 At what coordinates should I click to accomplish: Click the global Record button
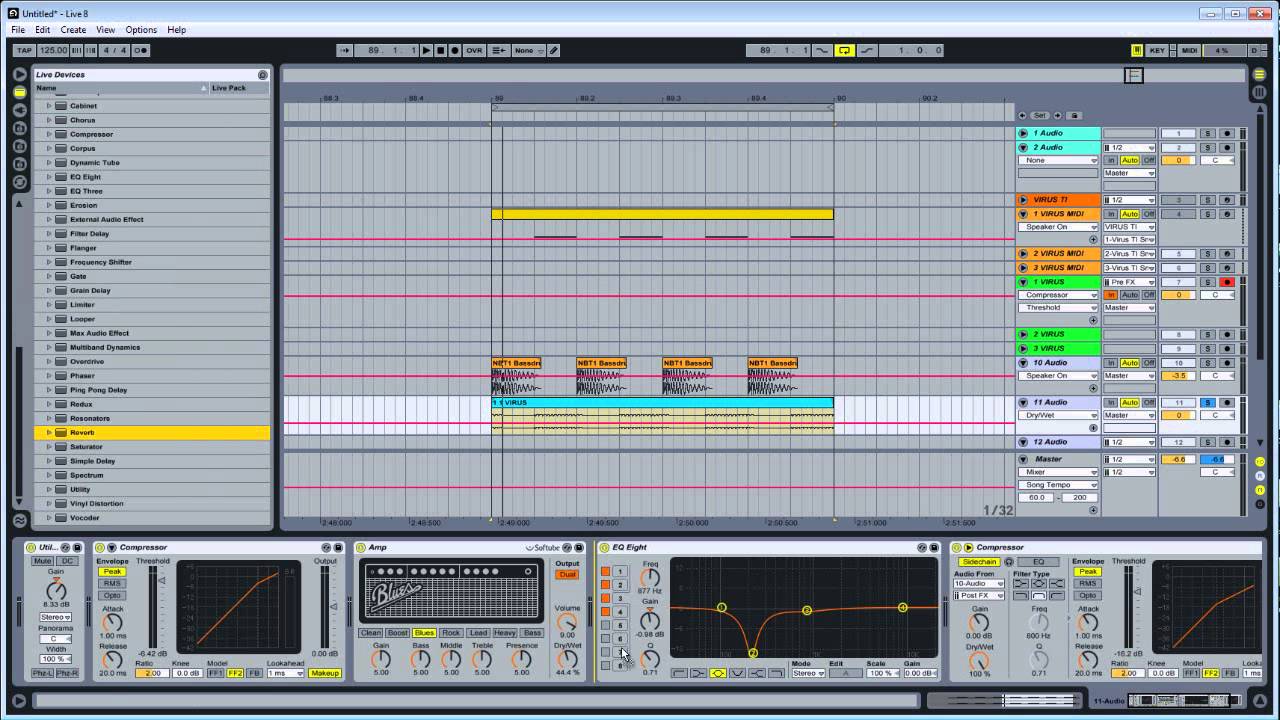point(455,50)
